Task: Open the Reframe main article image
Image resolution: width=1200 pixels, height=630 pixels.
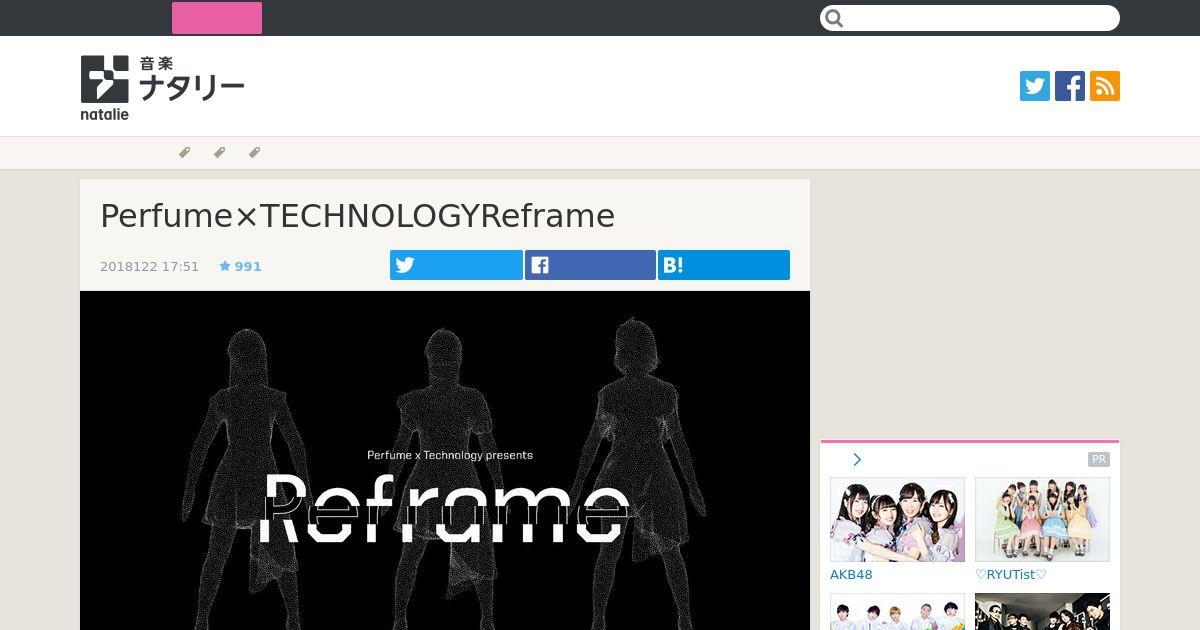Action: tap(445, 460)
